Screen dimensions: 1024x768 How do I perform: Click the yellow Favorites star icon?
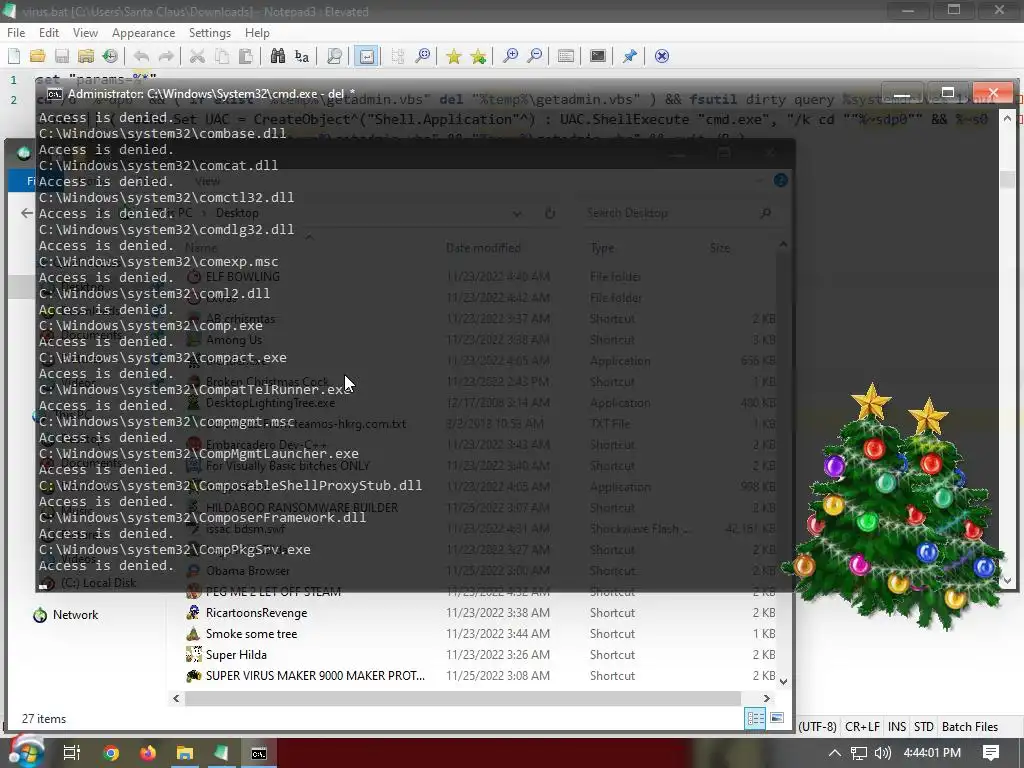(453, 56)
